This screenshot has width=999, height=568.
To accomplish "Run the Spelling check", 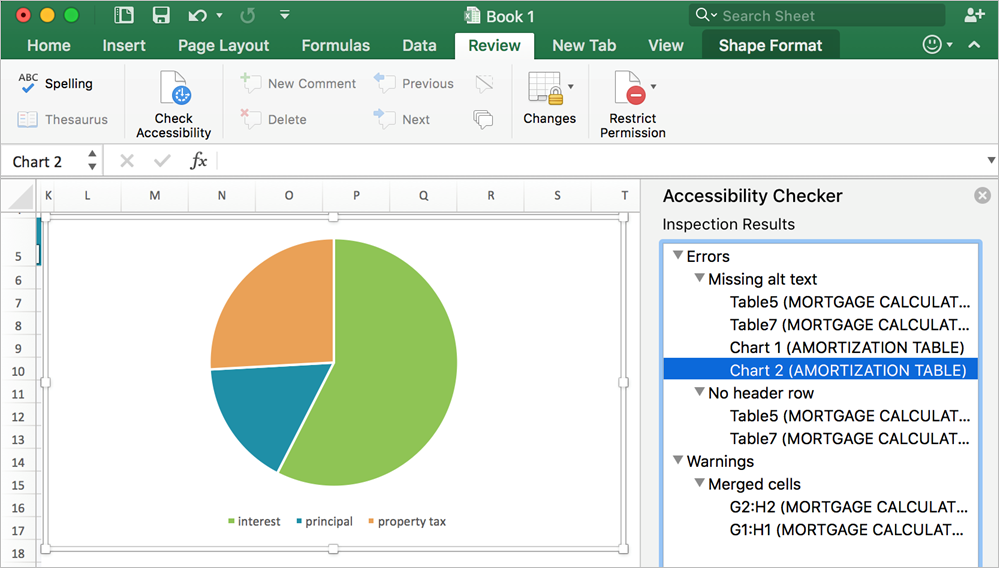I will (x=55, y=83).
